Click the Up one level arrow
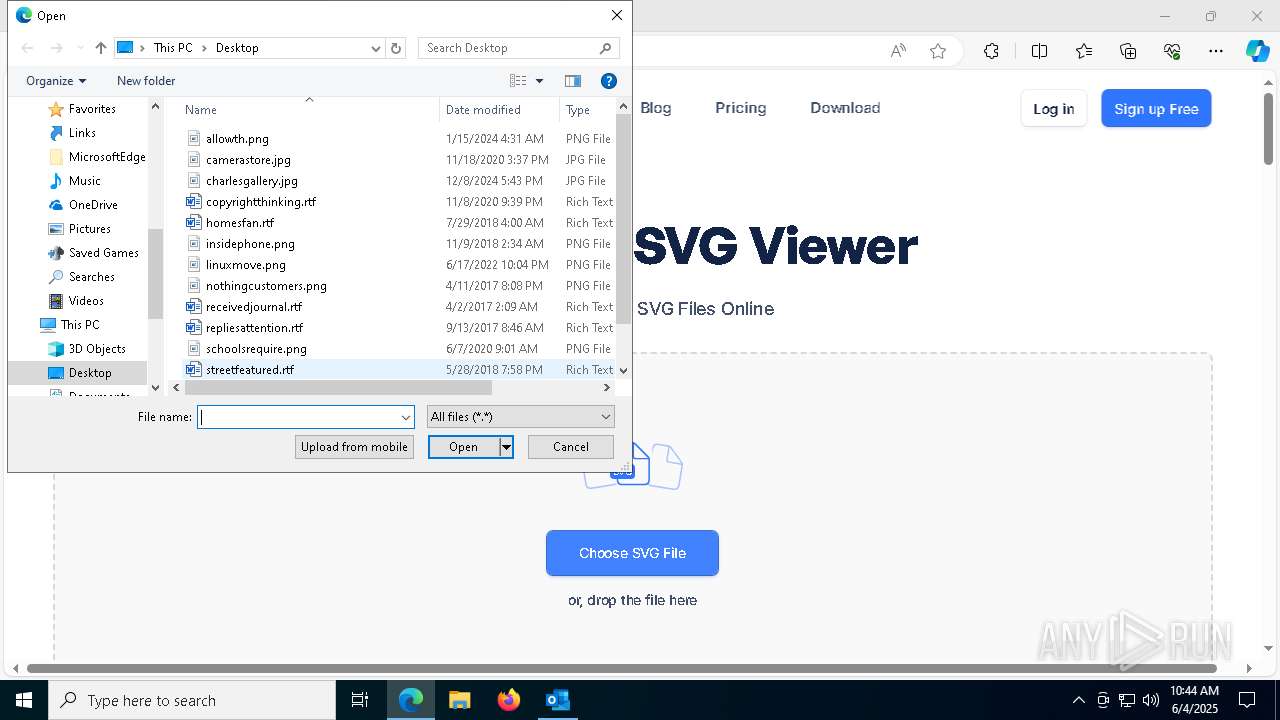The image size is (1280, 720). 100,48
